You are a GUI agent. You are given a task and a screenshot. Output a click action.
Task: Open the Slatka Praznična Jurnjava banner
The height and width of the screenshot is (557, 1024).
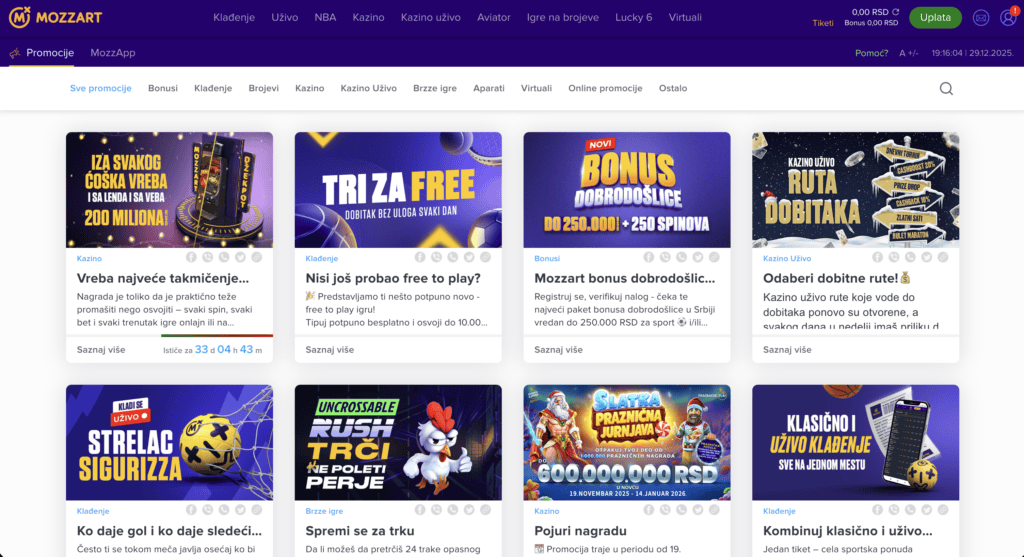[627, 443]
